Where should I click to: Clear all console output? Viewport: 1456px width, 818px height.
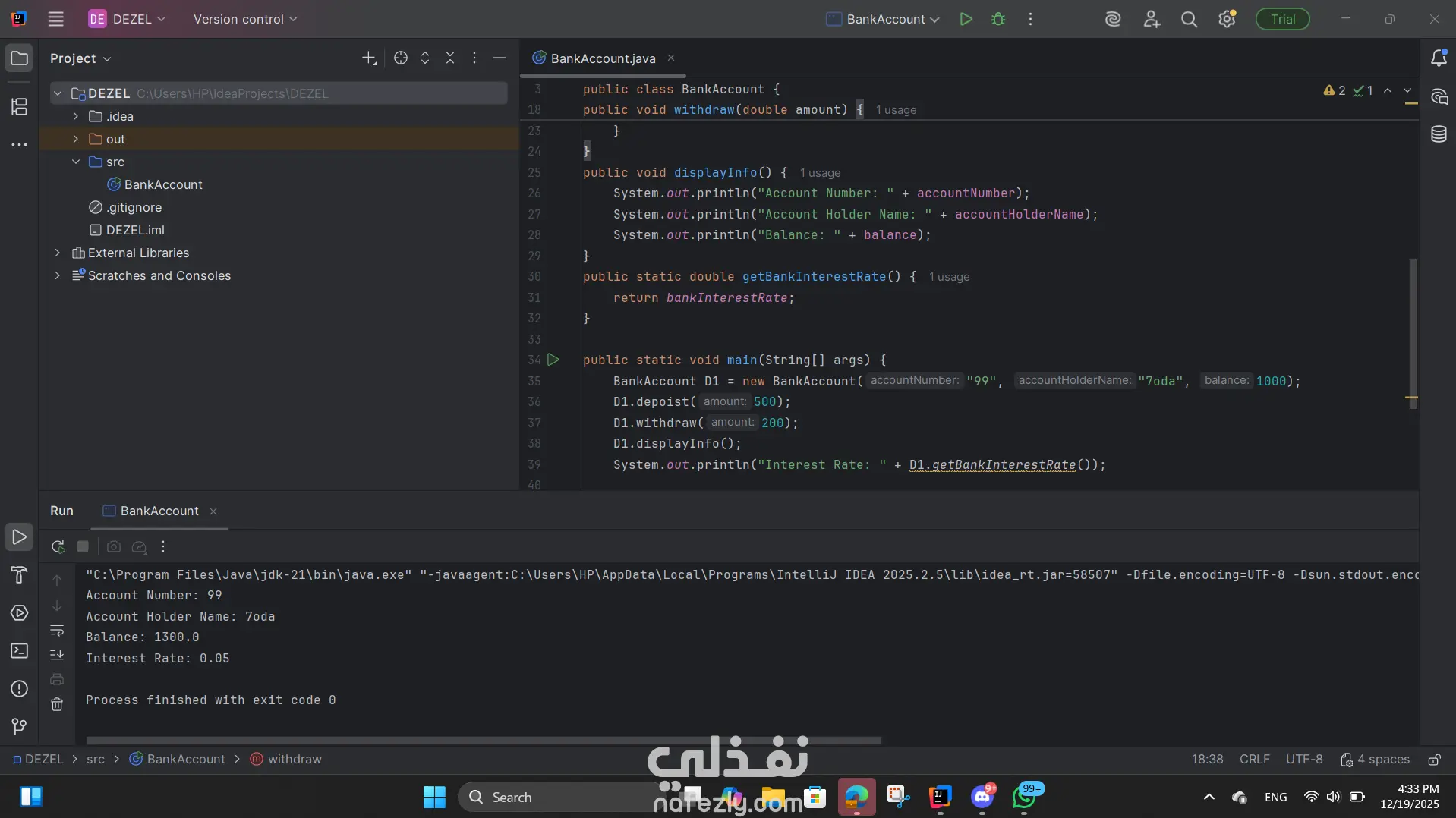pos(57,705)
